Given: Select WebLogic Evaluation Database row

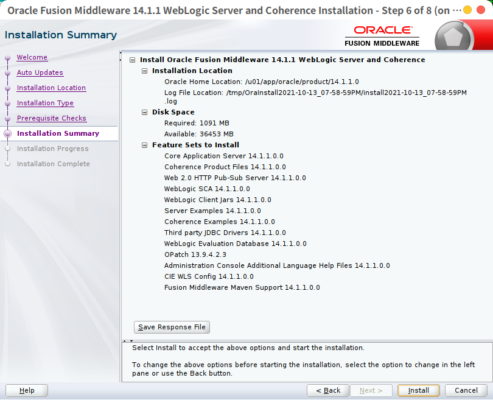Looking at the screenshot, I should click(x=235, y=244).
